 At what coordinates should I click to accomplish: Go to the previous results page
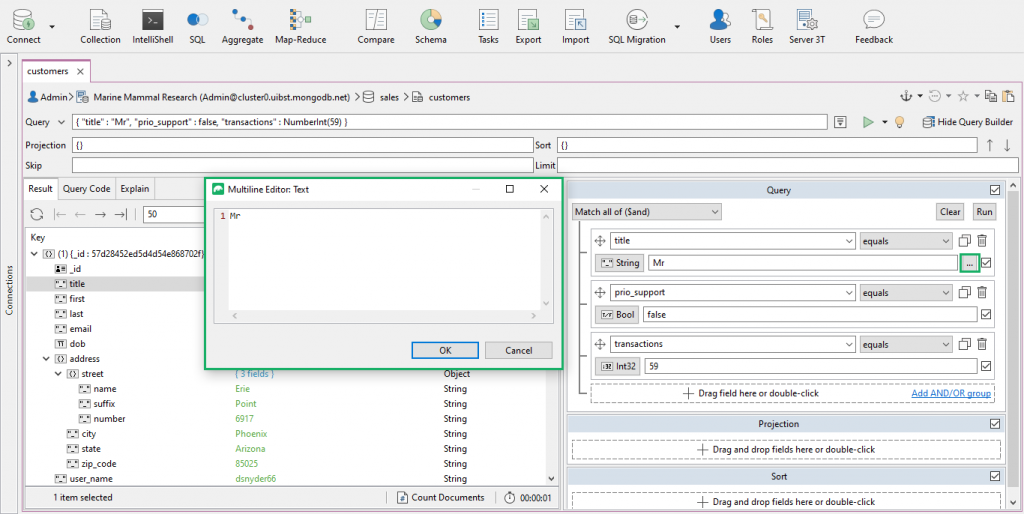[x=80, y=214]
